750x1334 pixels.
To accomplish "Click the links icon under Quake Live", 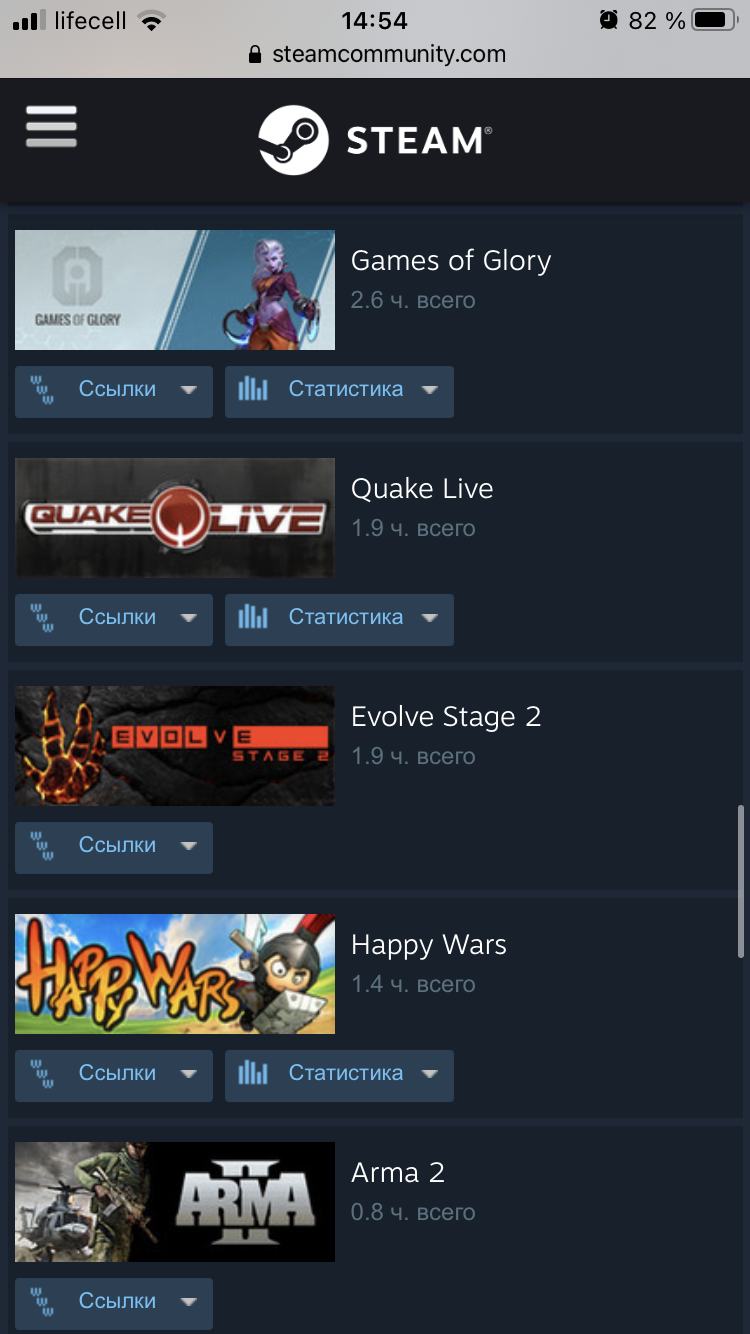I will pyautogui.click(x=43, y=618).
